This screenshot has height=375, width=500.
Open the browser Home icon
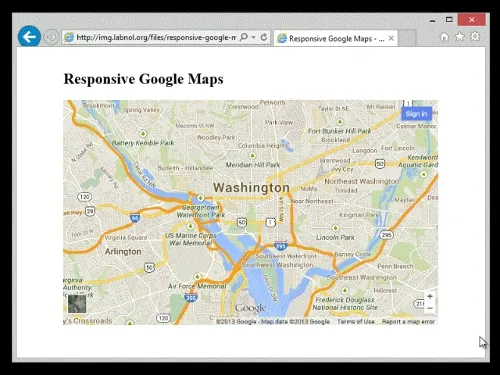pos(444,36)
